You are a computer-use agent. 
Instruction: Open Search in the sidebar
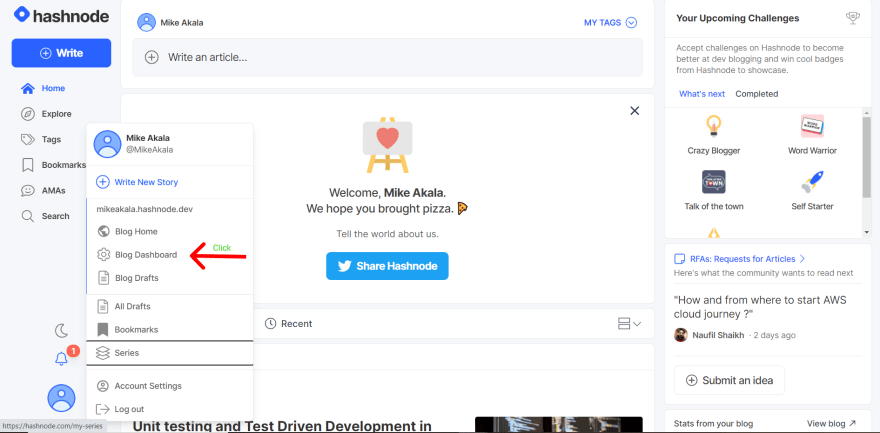(x=45, y=216)
